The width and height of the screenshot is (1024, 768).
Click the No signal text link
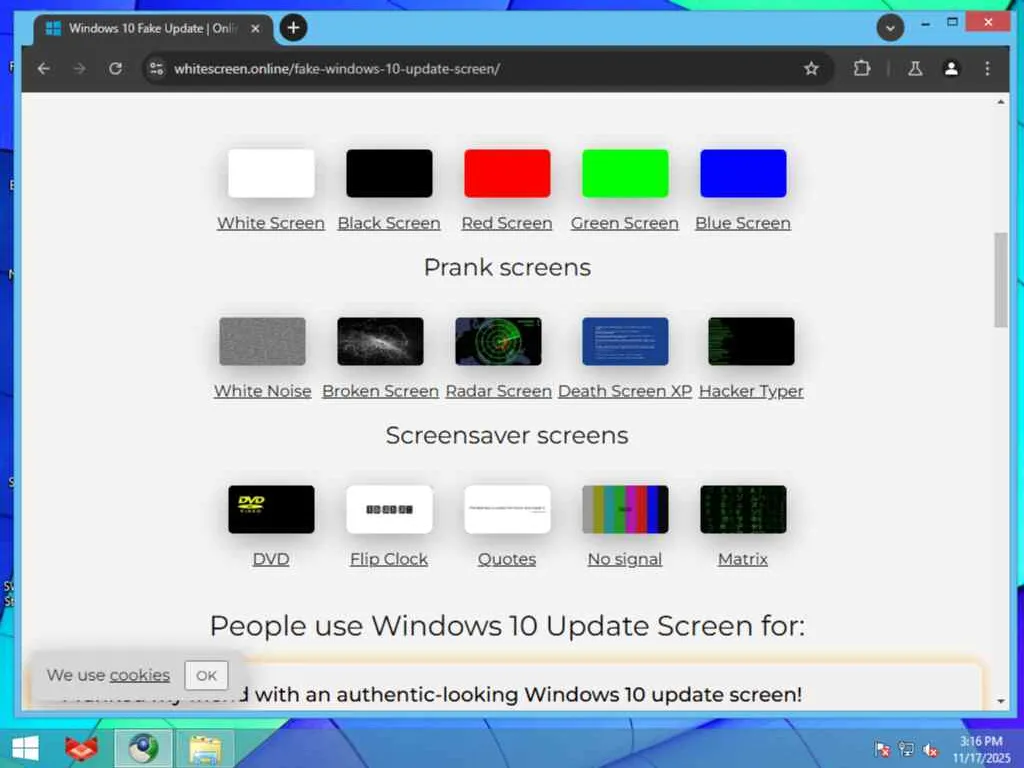point(625,559)
